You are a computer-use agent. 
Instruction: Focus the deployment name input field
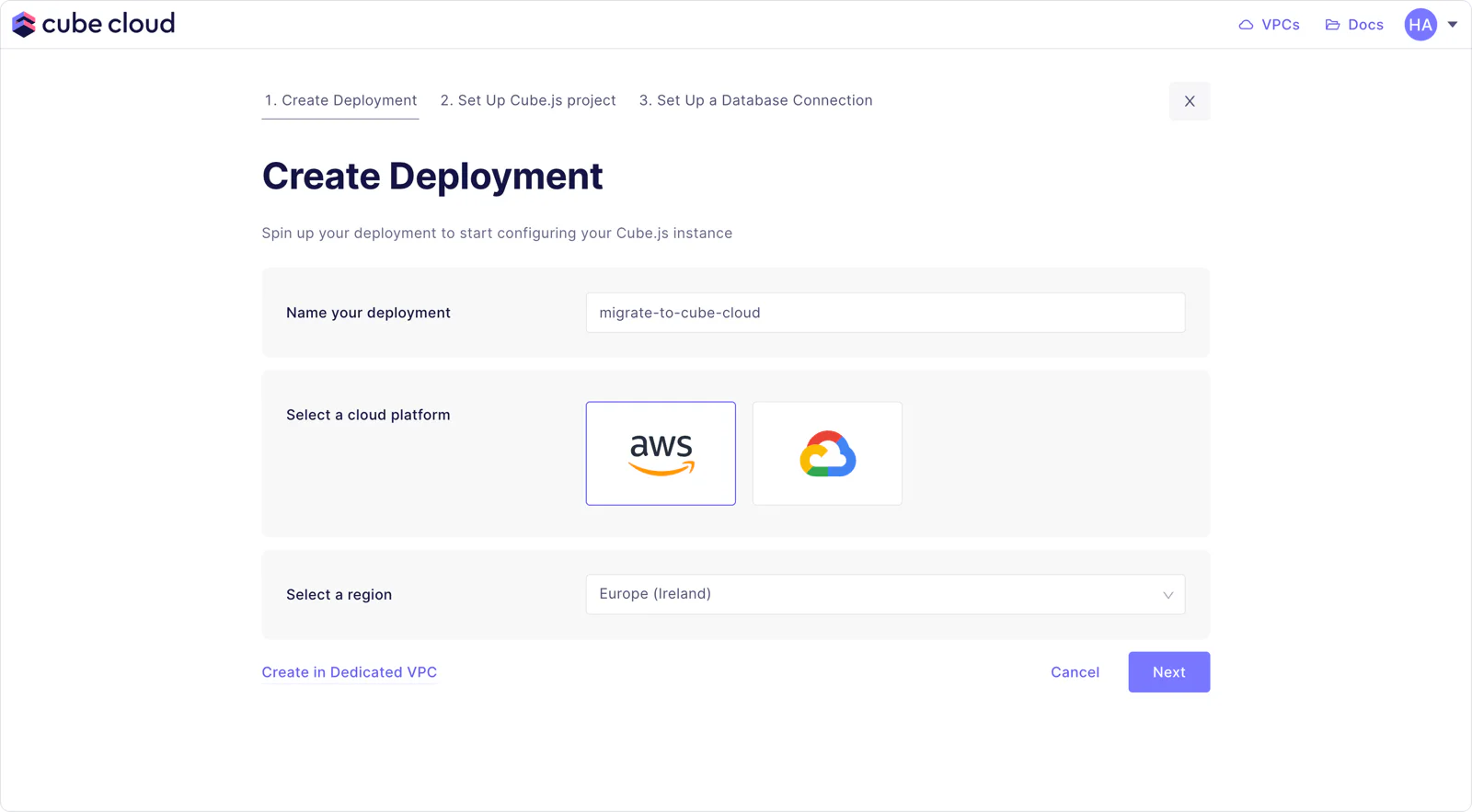tap(885, 313)
